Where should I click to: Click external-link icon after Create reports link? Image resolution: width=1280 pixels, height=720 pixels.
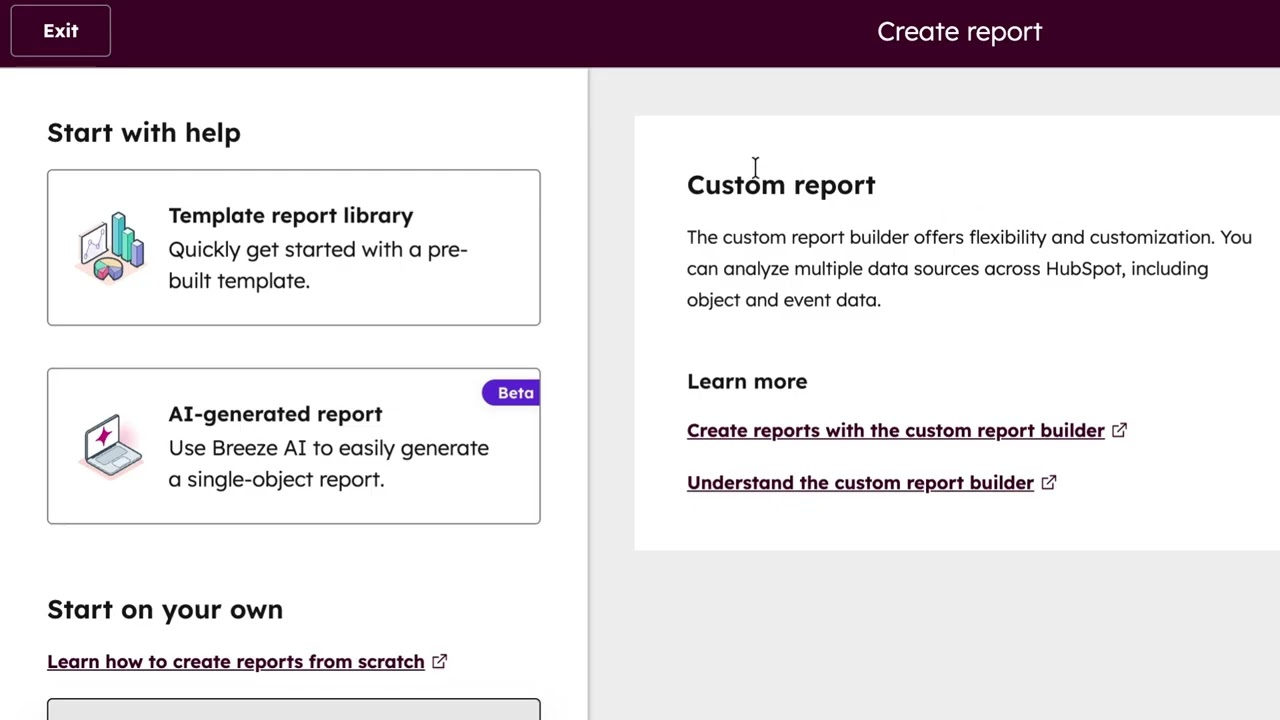tap(1119, 431)
